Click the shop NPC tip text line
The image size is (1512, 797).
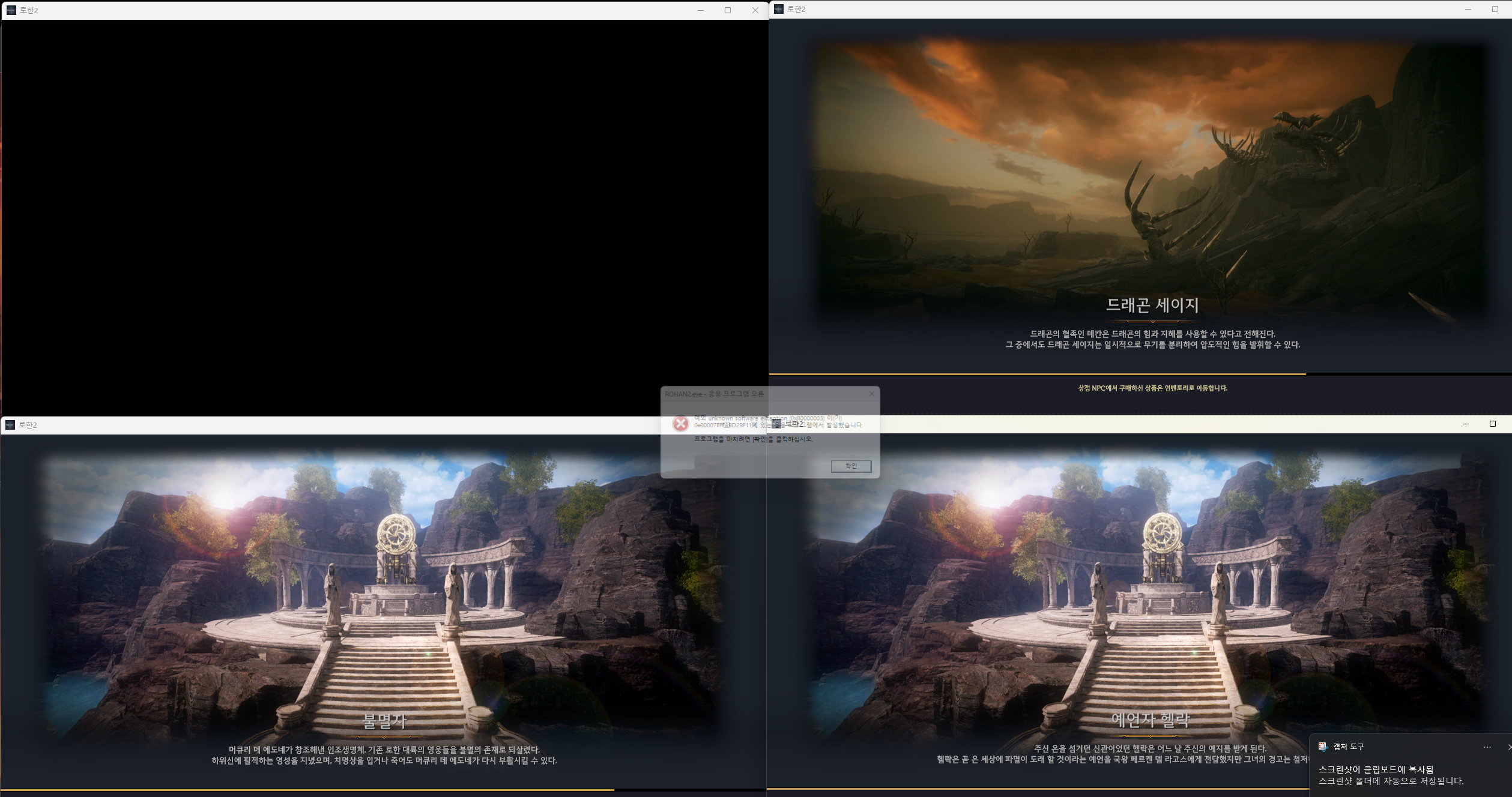pos(1152,388)
